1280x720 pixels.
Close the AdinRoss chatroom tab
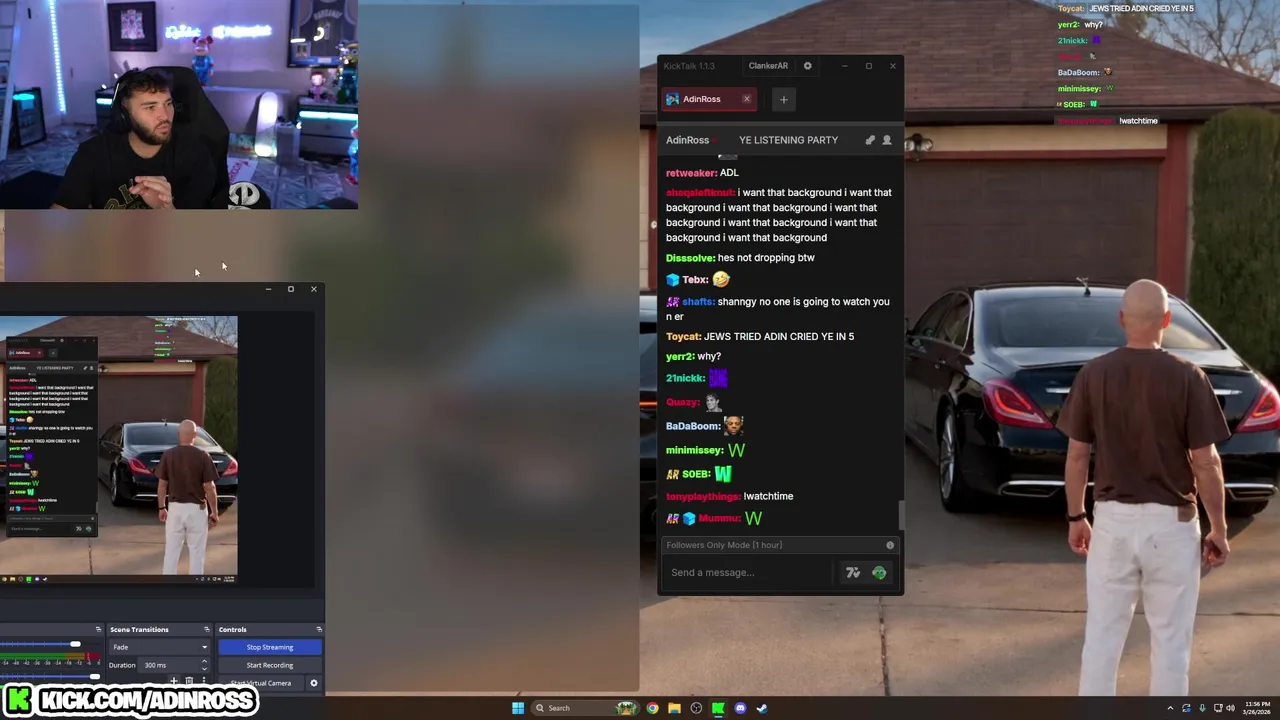click(x=746, y=99)
